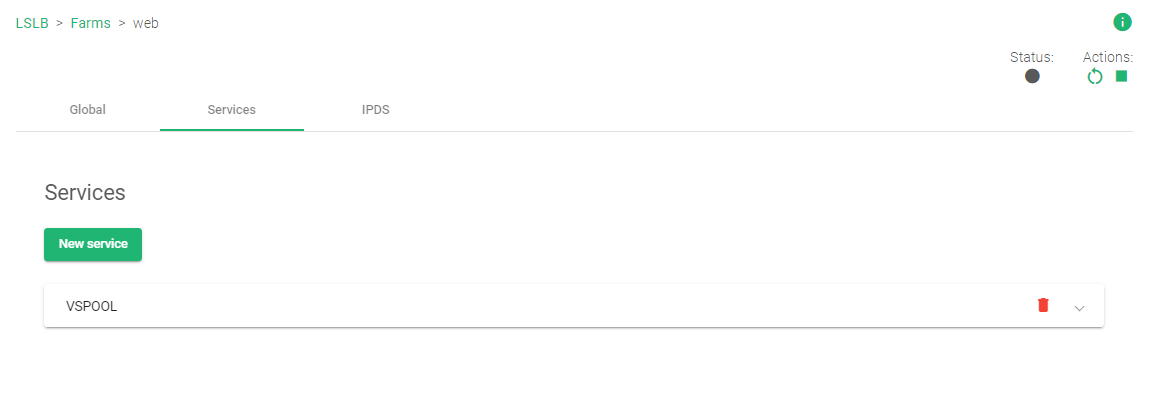
Task: Navigate to Farms in the breadcrumb
Action: [90, 23]
